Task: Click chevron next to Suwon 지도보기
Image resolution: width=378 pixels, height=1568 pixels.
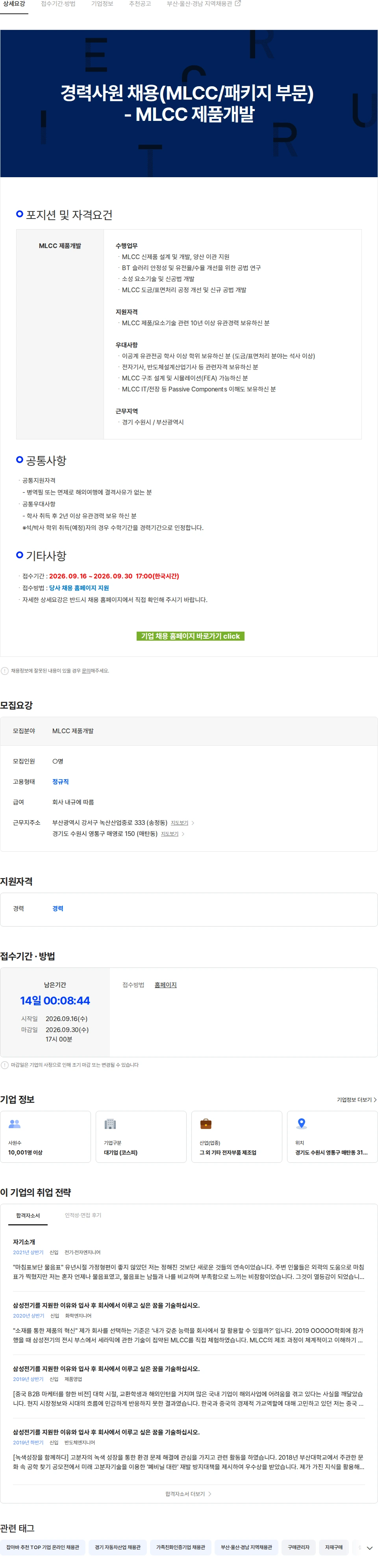Action: tap(183, 834)
